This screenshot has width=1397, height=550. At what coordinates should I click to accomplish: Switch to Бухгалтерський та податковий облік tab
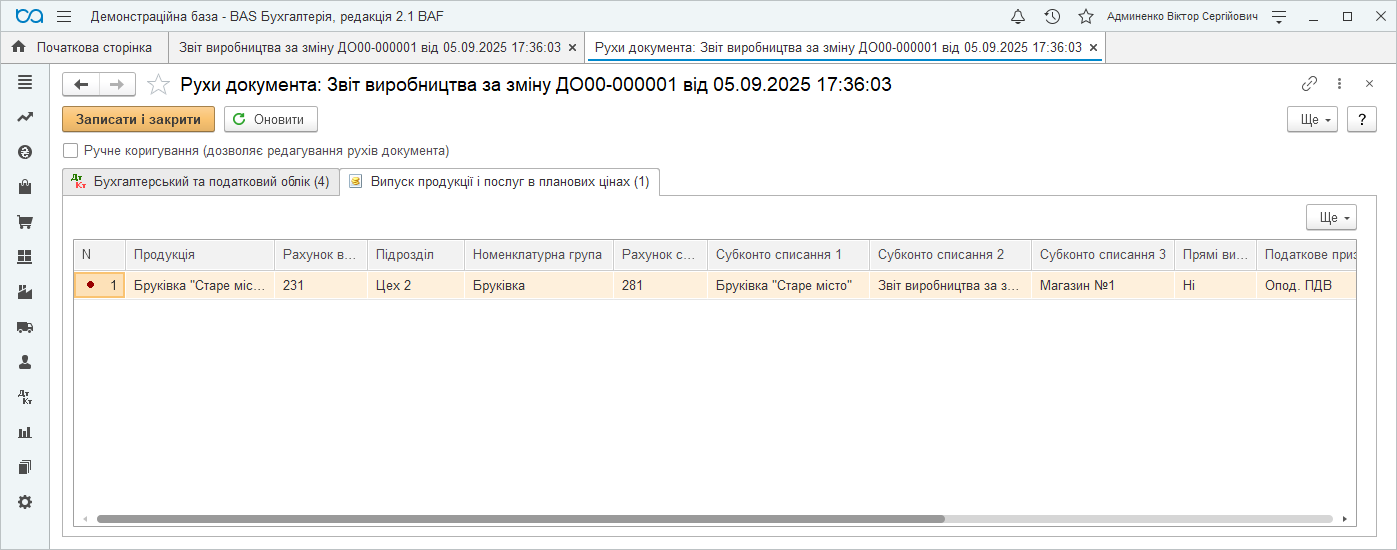click(x=200, y=182)
